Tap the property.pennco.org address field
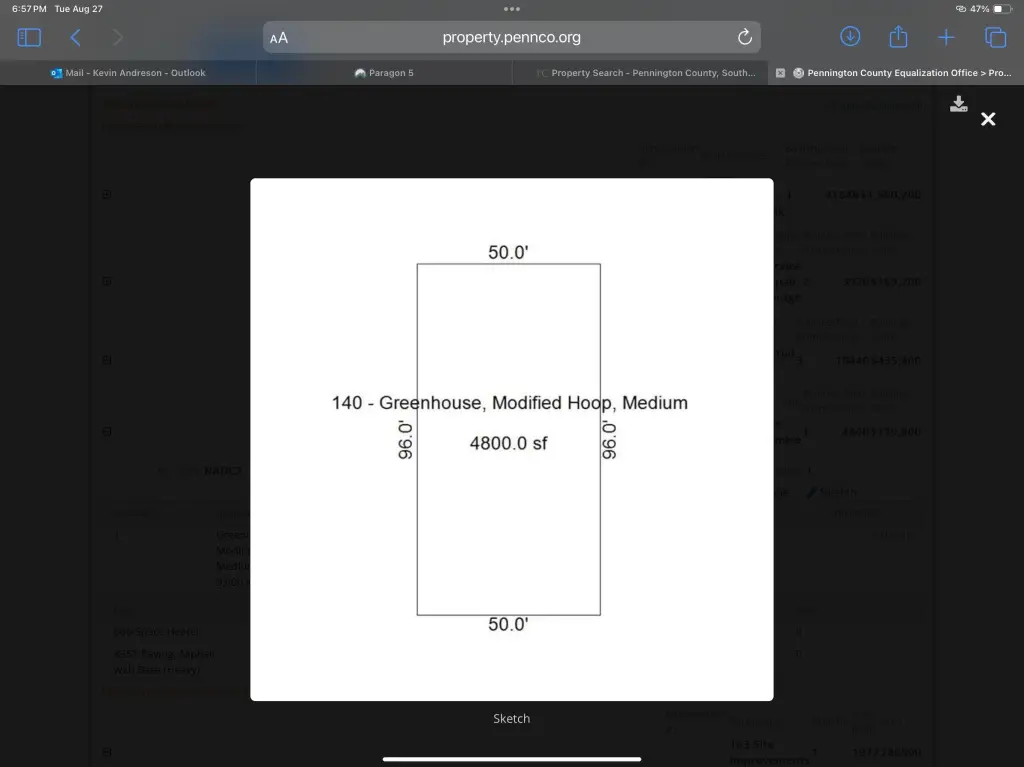The image size is (1024, 767). click(x=511, y=38)
